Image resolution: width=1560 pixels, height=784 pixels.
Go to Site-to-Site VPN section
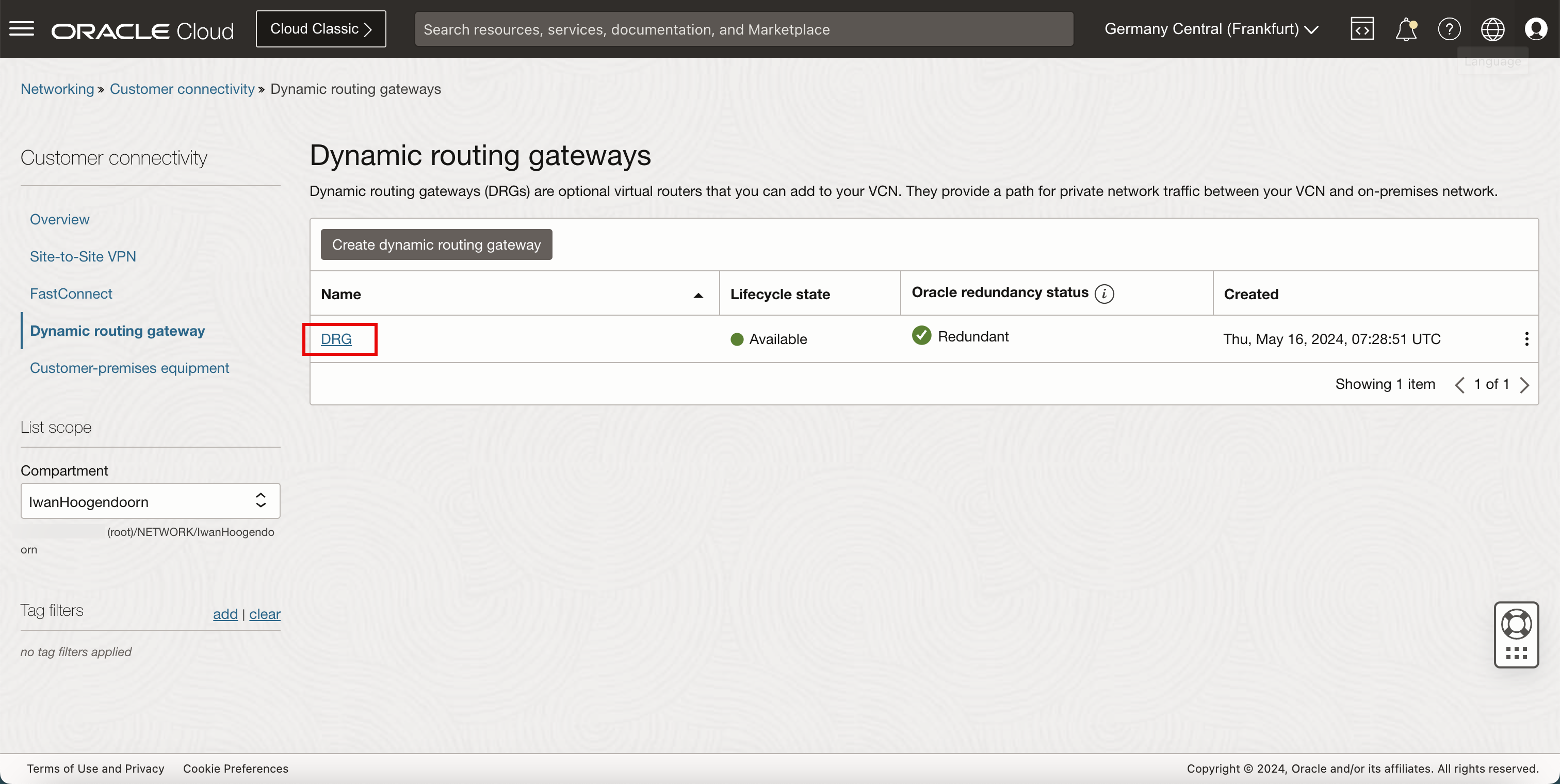pyautogui.click(x=83, y=257)
